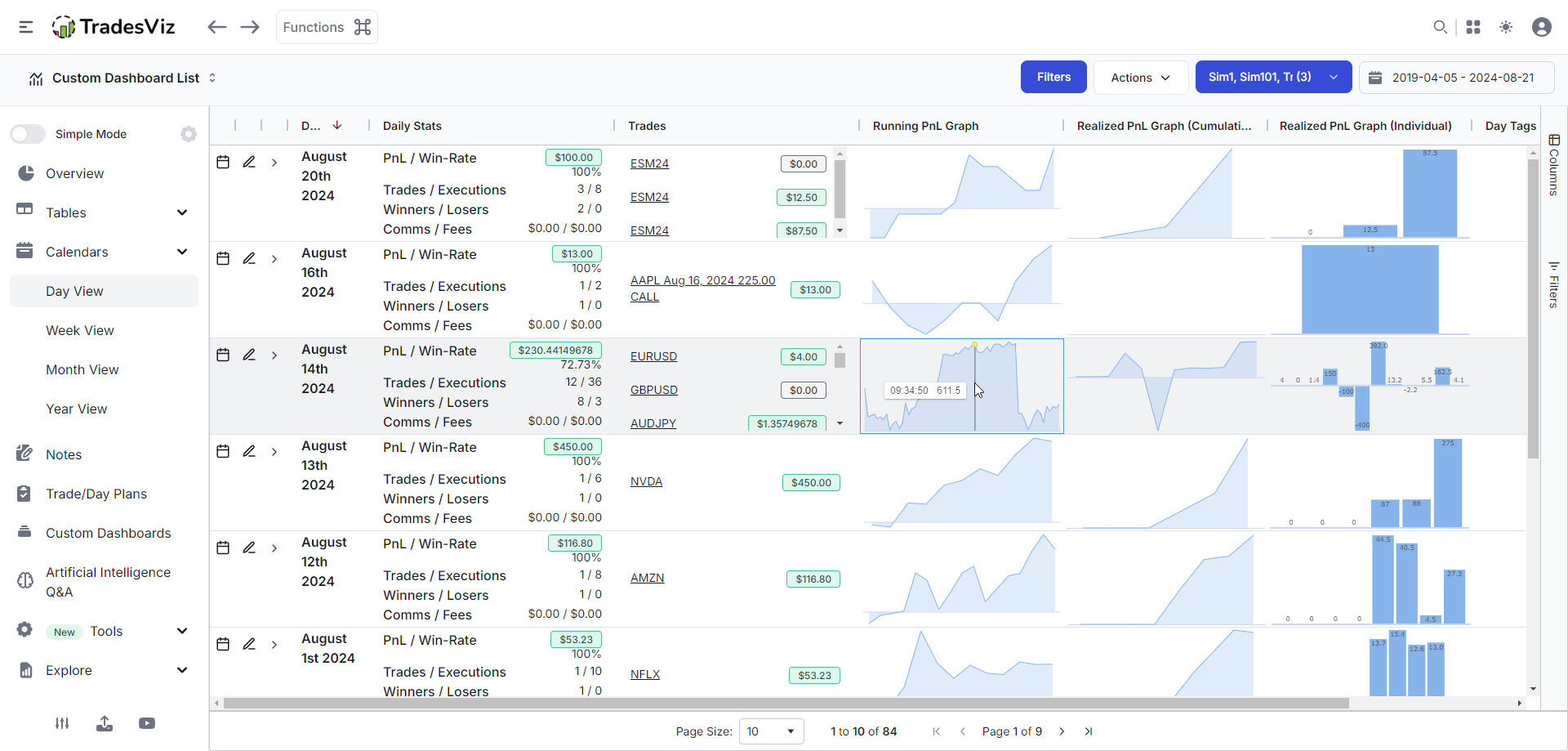Viewport: 1568px width, 751px height.
Task: Open the Filters side panel tab
Action: pyautogui.click(x=1554, y=284)
